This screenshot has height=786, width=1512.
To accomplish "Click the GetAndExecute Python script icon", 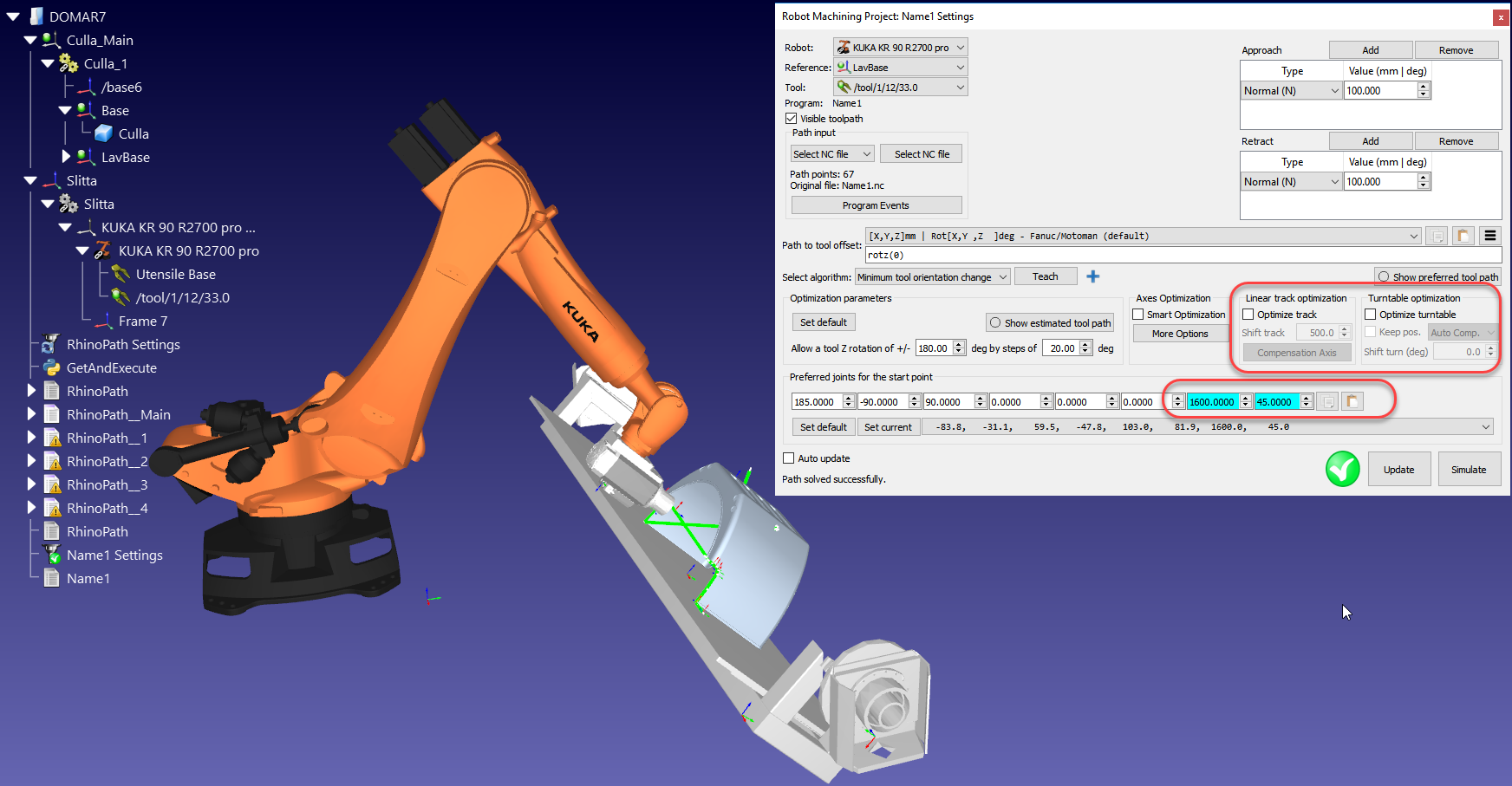I will (x=52, y=367).
